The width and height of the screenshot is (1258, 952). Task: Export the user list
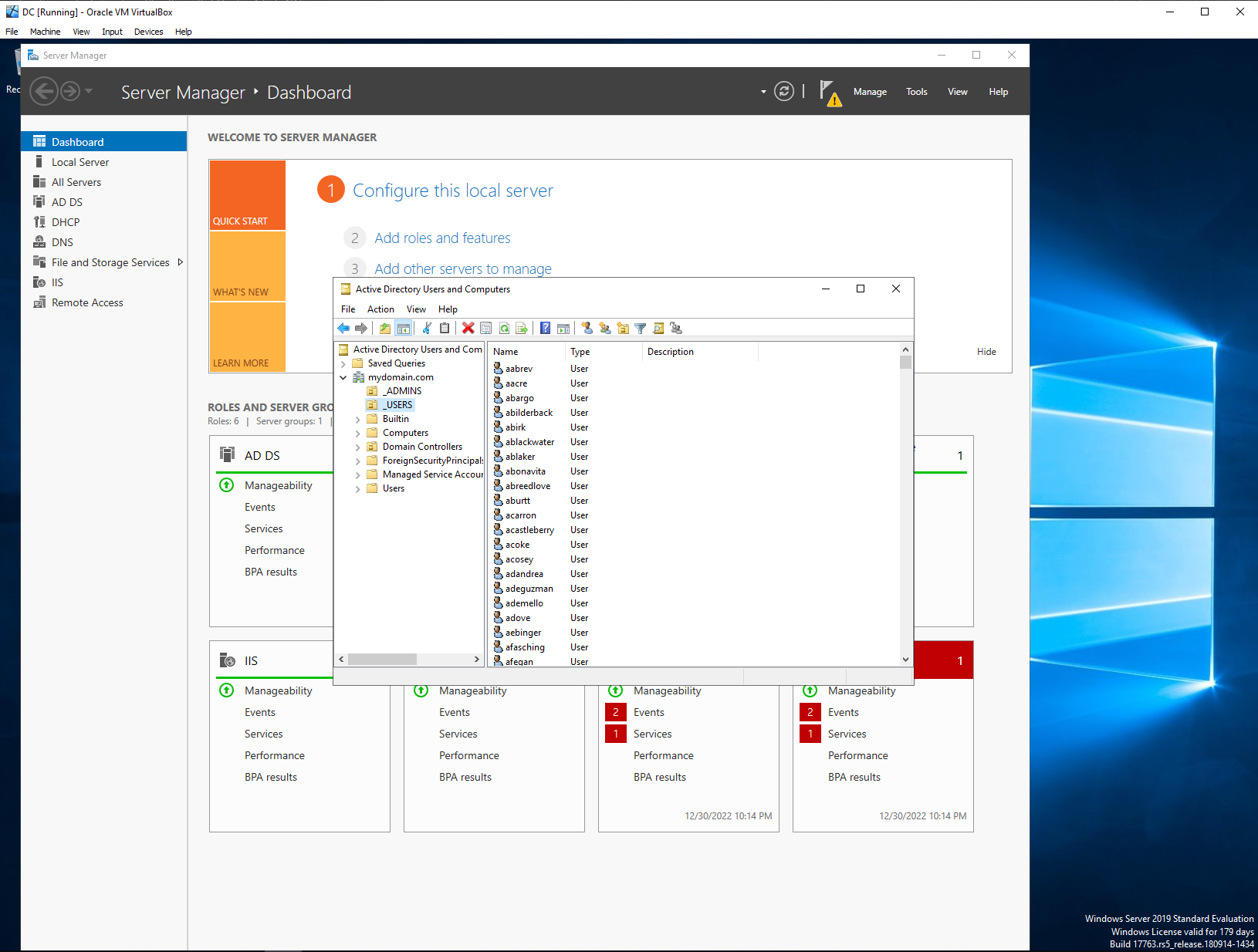pyautogui.click(x=522, y=328)
